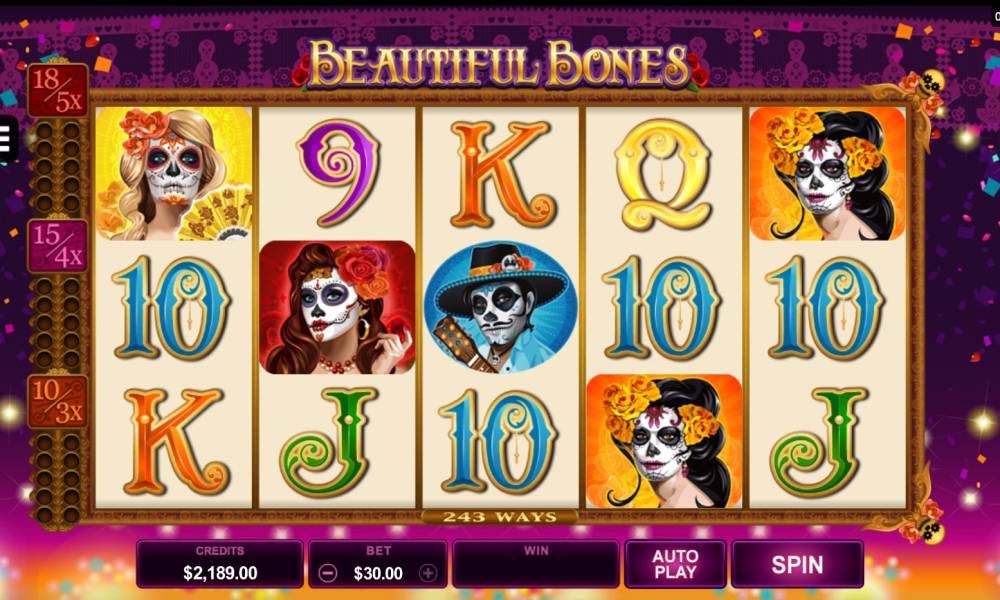Click the golden Q symbol
Image resolution: width=1000 pixels, height=600 pixels.
(x=664, y=175)
